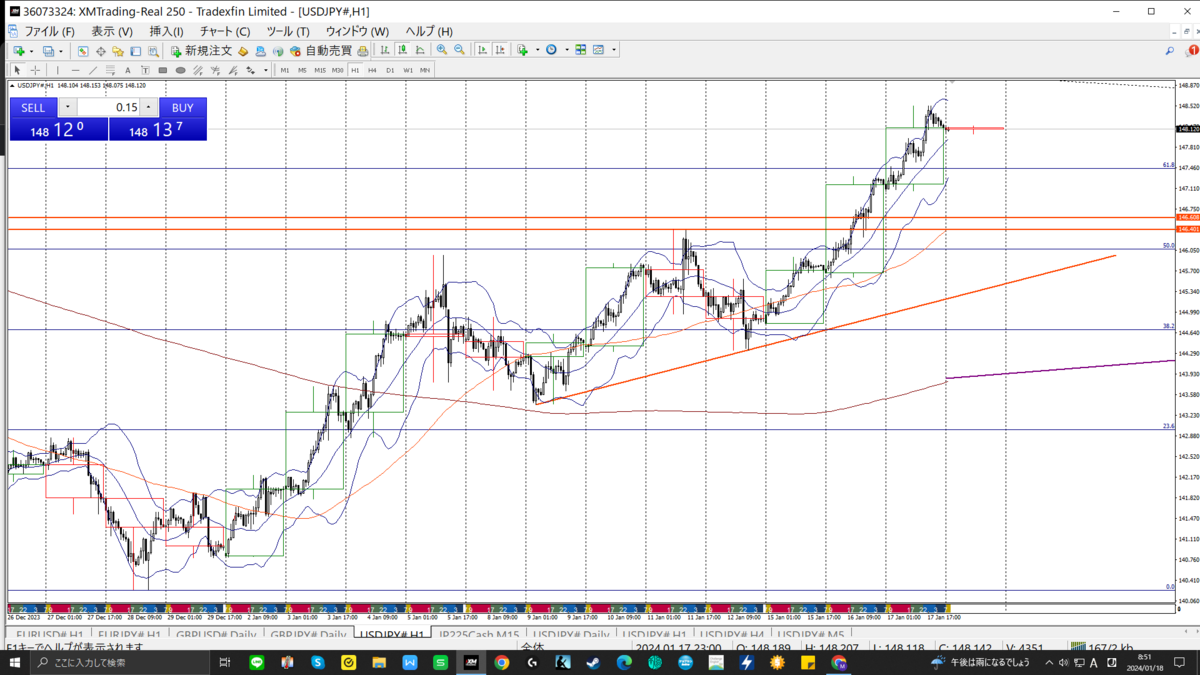
Task: Select the M1 timeframe button
Action: point(285,70)
